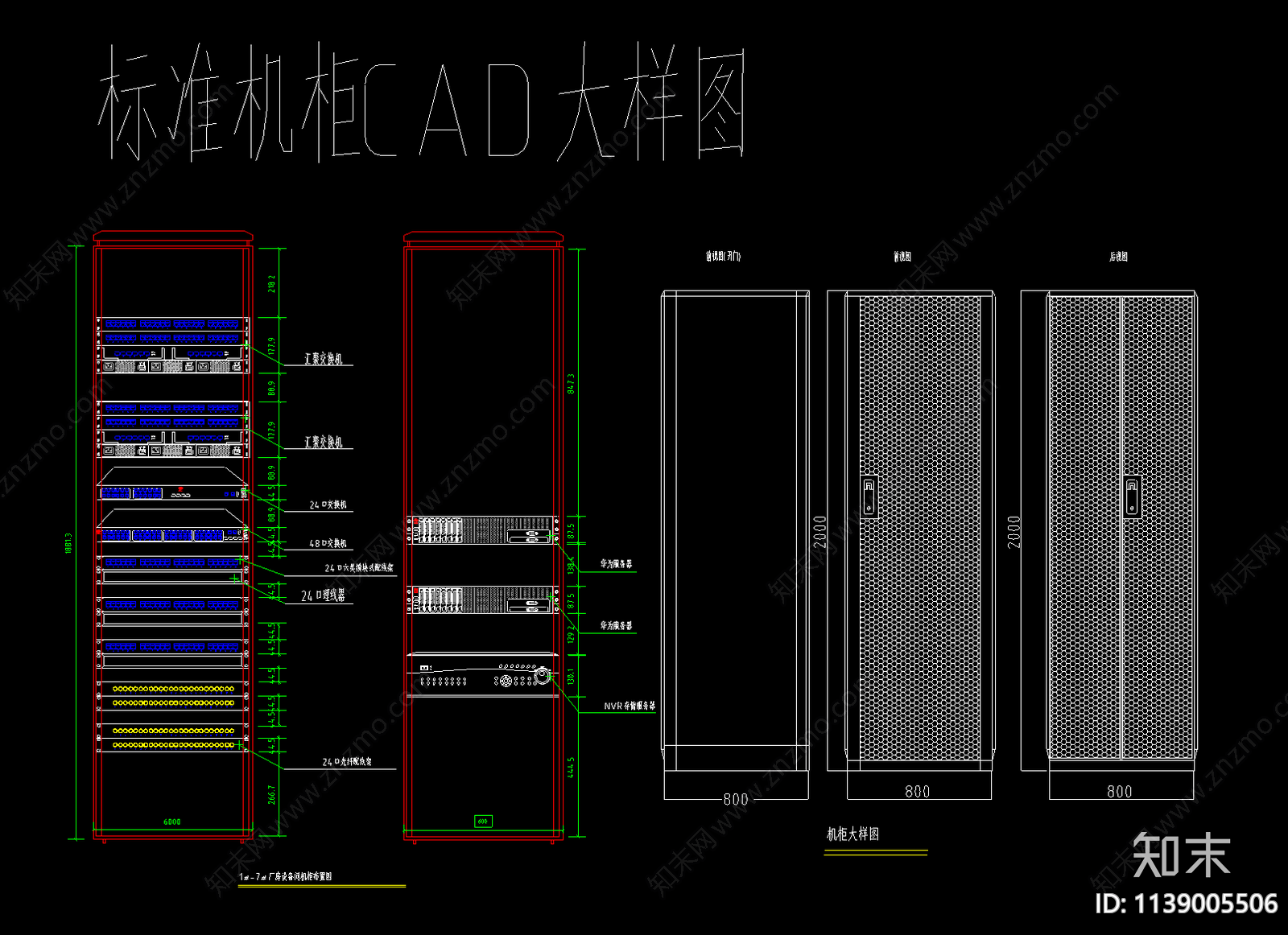The height and width of the screenshot is (935, 1288).
Task: Click the 后视图 view label
Action: (x=1118, y=256)
